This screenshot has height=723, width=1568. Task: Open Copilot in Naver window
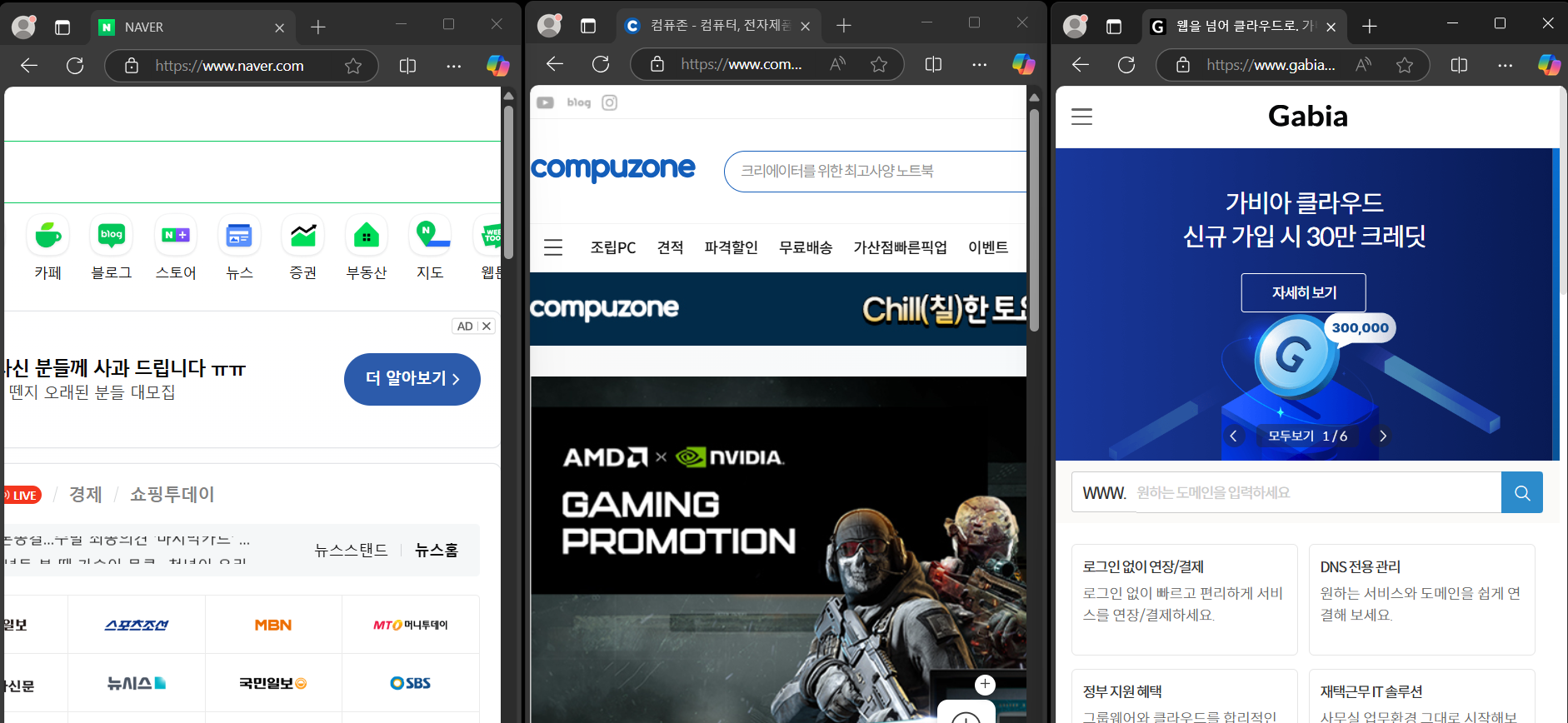pos(498,65)
